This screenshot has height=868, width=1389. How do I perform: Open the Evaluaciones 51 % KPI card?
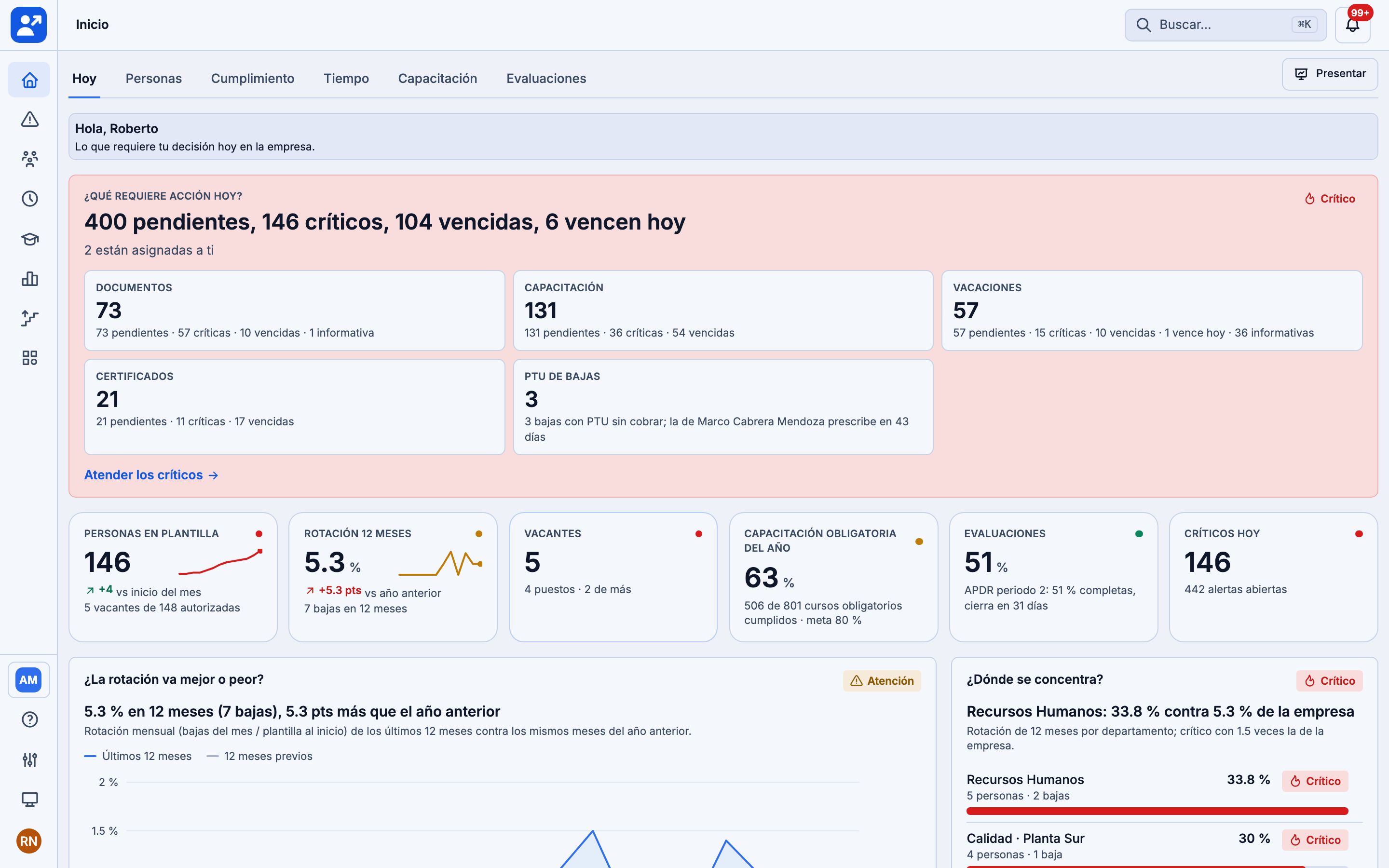[1053, 577]
